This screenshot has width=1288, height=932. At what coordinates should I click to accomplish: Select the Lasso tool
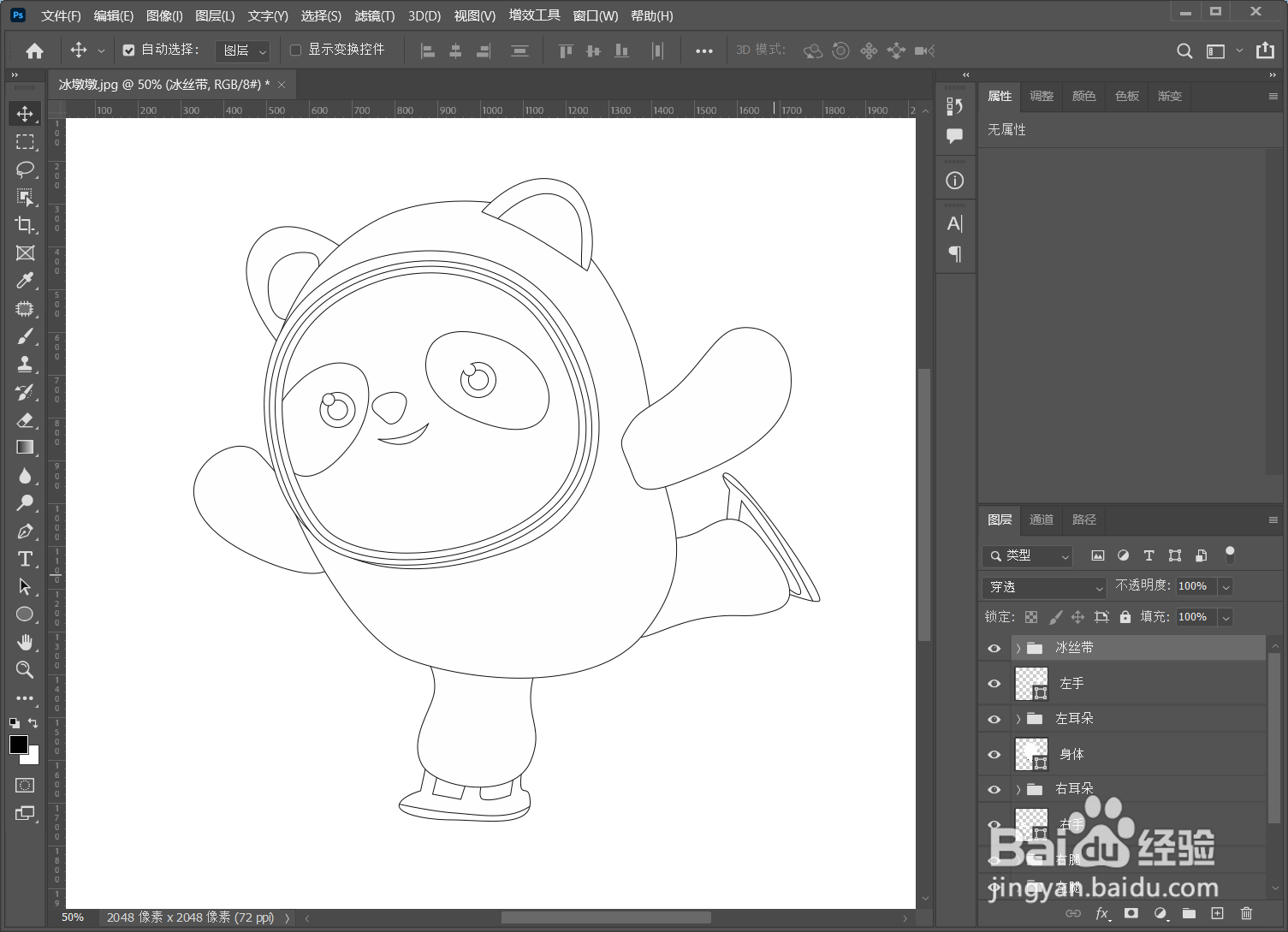tap(25, 169)
